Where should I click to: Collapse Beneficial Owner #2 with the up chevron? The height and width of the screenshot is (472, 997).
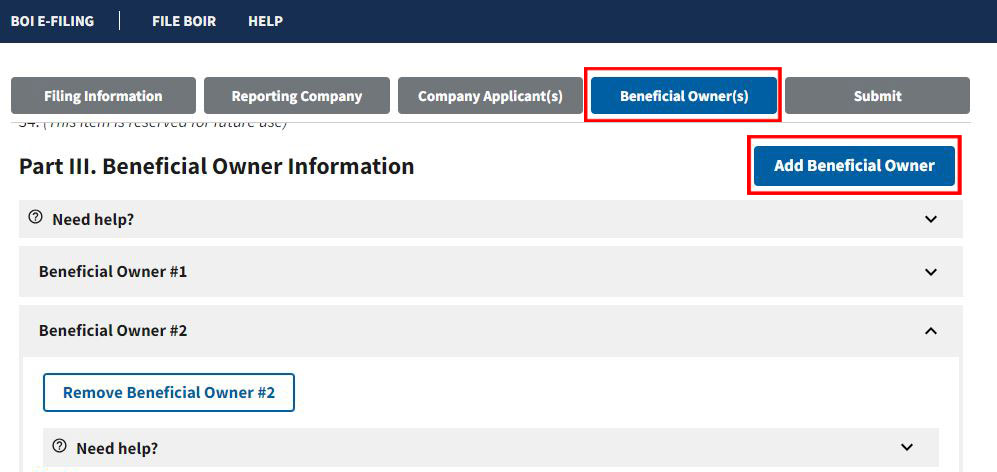(x=931, y=331)
